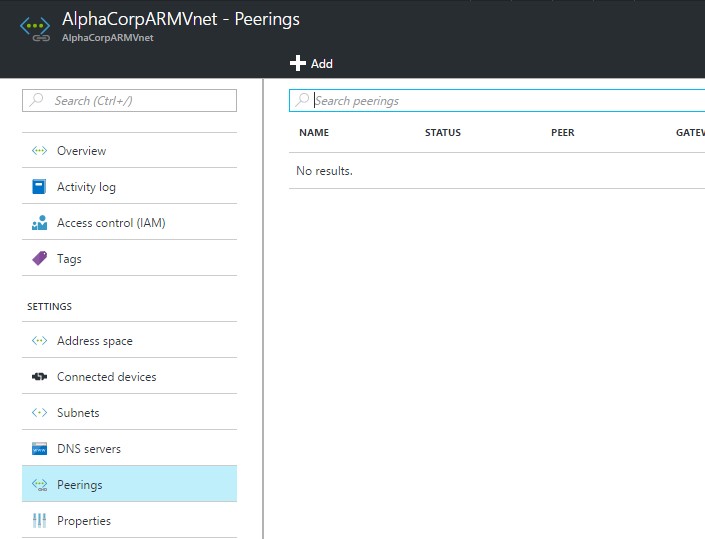705x539 pixels.
Task: Click into the Search peerings field
Action: tap(500, 101)
